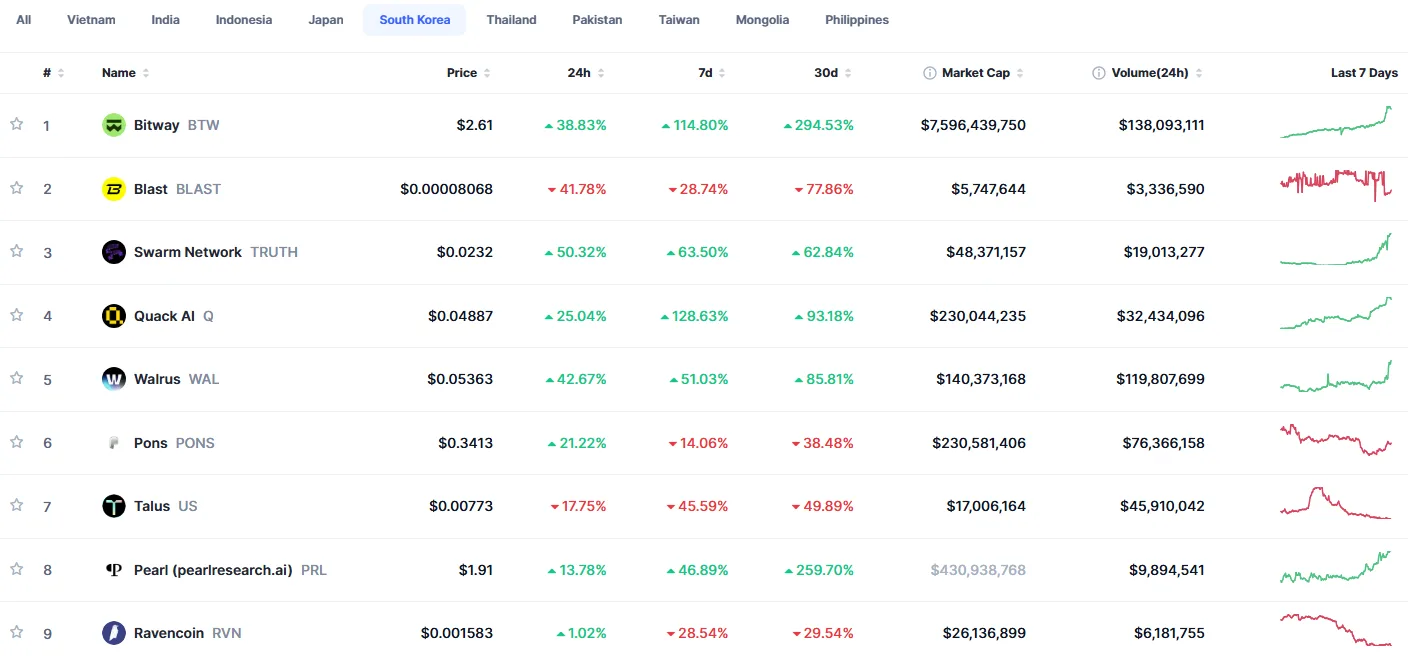Click Pearl greyed market cap $430,938,768

pyautogui.click(x=978, y=570)
